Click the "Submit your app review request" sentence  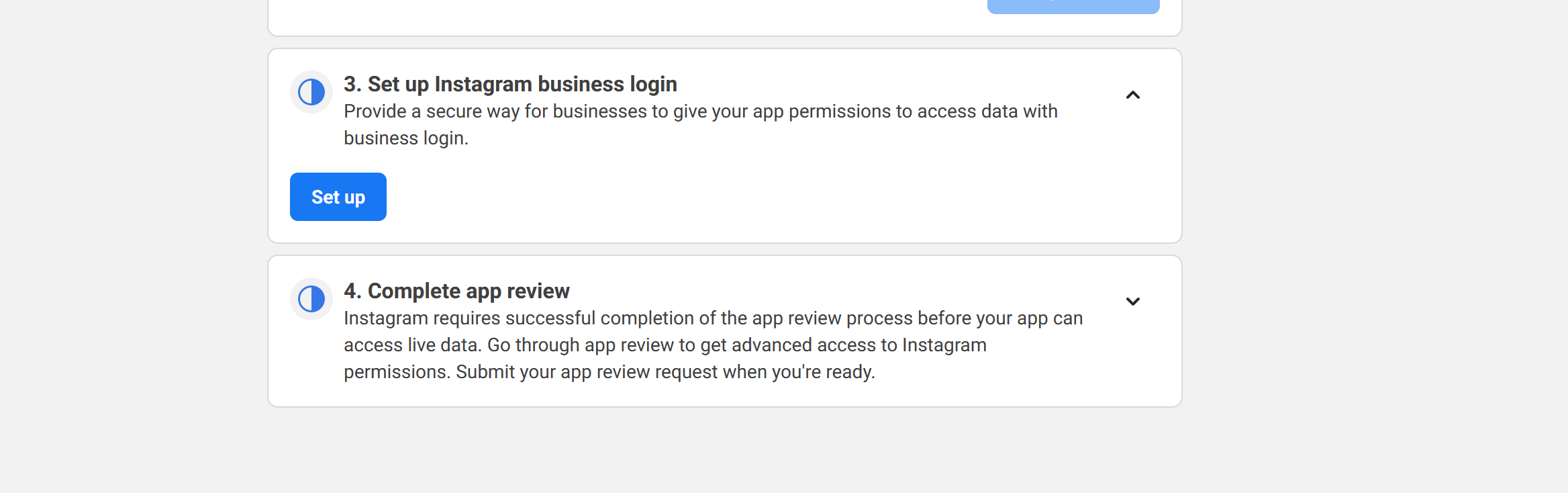click(x=665, y=372)
